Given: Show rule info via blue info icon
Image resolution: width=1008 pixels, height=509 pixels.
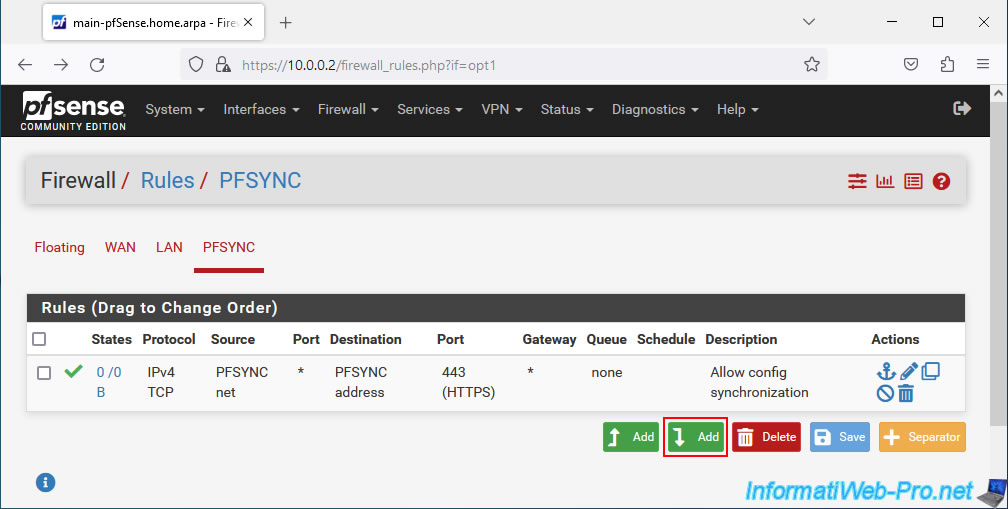Looking at the screenshot, I should pyautogui.click(x=45, y=483).
